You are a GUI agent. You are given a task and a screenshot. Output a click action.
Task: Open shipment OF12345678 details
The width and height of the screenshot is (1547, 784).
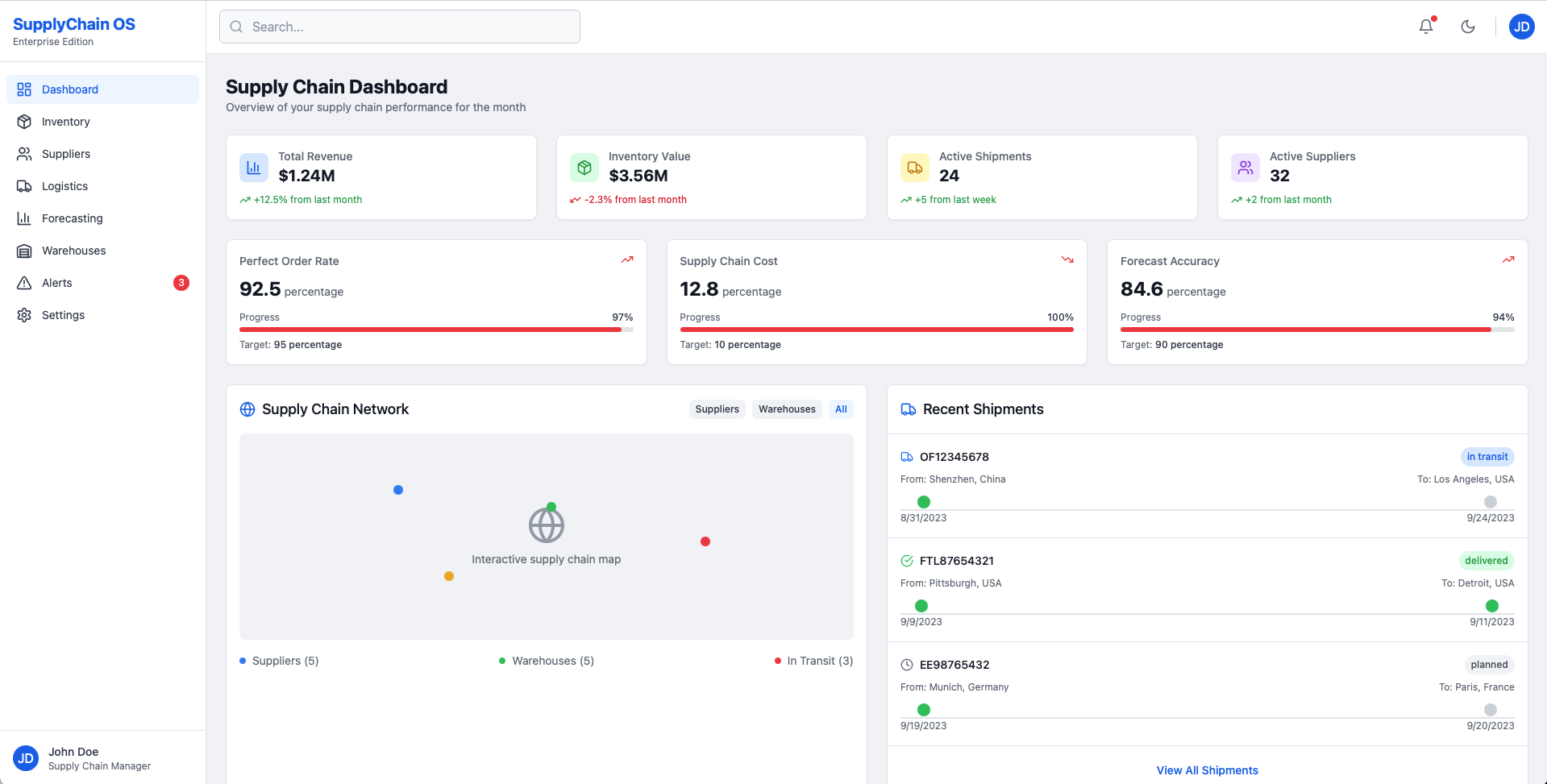click(x=954, y=457)
